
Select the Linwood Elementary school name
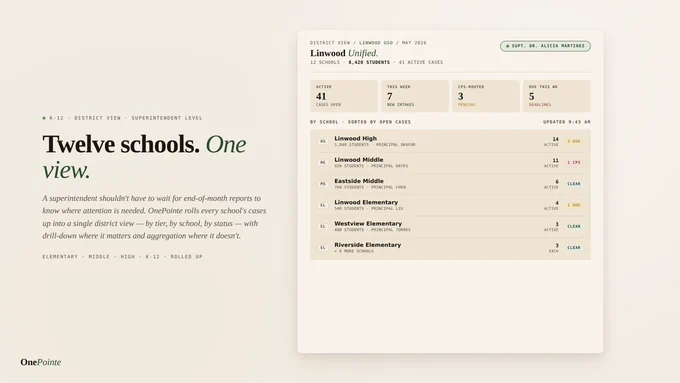point(366,202)
